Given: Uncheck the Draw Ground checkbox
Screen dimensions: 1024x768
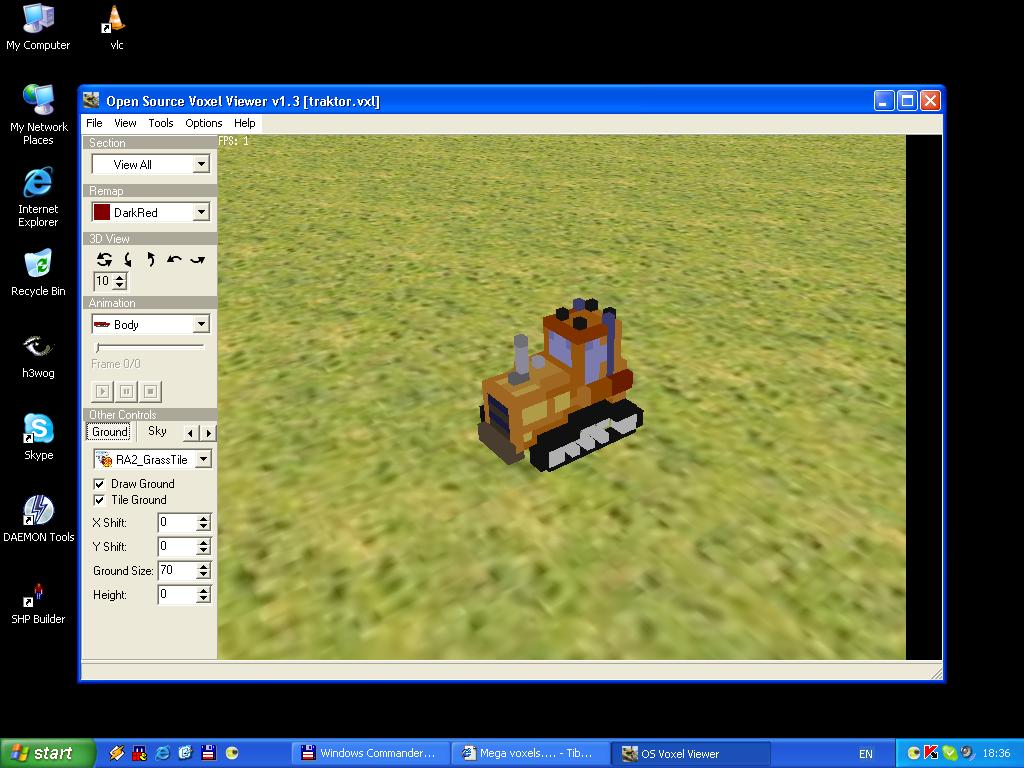Looking at the screenshot, I should [x=99, y=484].
